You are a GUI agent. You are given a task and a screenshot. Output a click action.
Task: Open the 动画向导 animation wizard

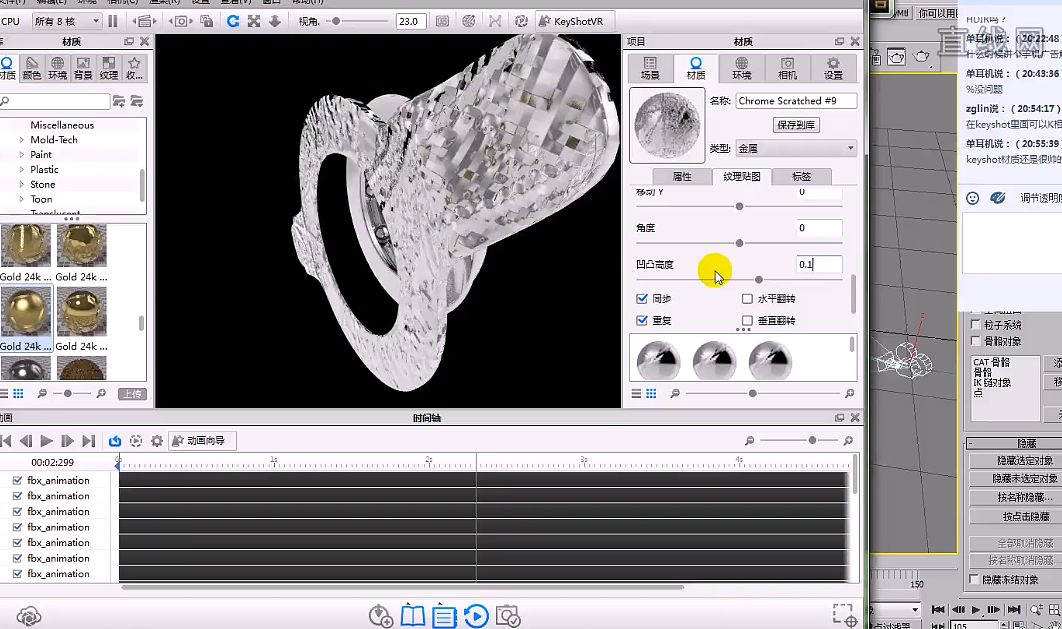click(202, 441)
